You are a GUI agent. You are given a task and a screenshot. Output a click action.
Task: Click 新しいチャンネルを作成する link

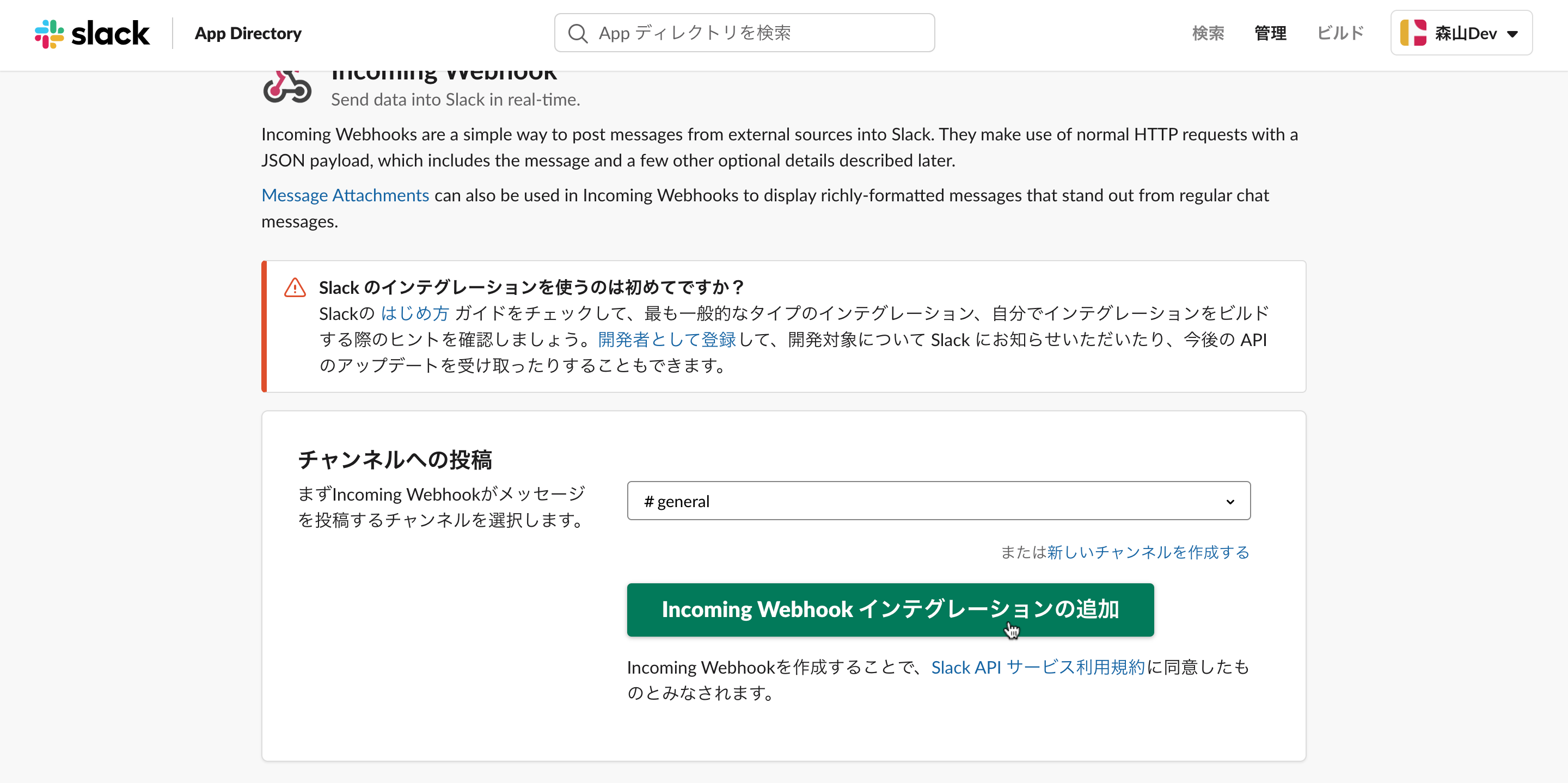coord(1147,552)
